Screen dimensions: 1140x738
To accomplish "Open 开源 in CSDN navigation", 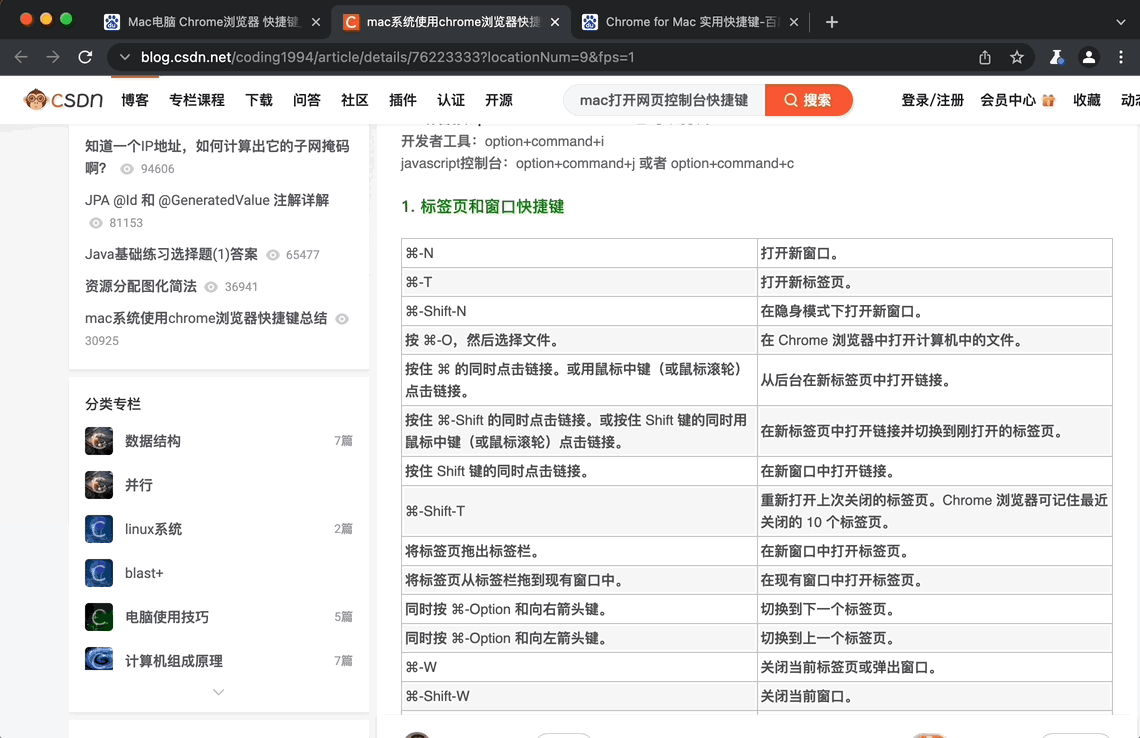I will click(x=499, y=100).
